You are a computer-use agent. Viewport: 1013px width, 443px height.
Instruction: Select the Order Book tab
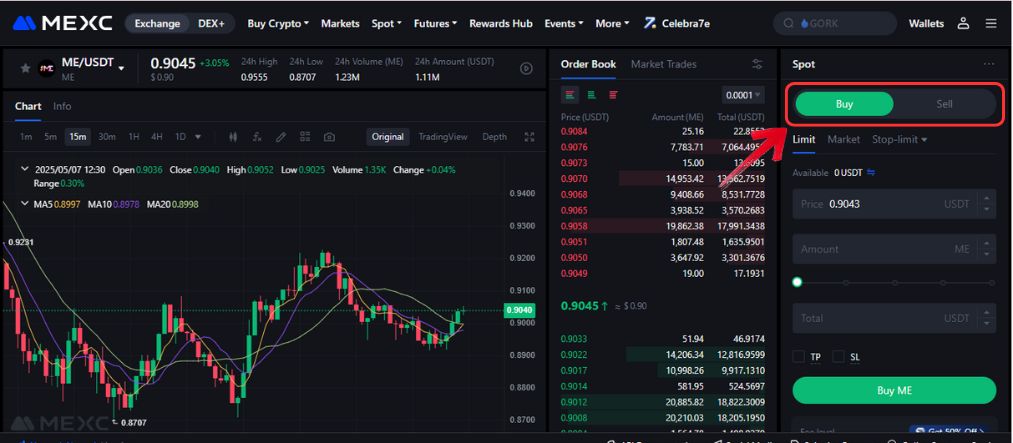click(x=588, y=64)
